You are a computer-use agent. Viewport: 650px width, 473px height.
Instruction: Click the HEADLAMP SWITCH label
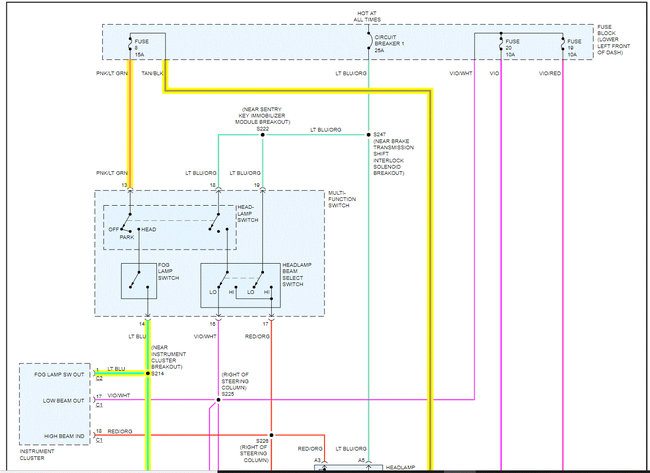(247, 213)
